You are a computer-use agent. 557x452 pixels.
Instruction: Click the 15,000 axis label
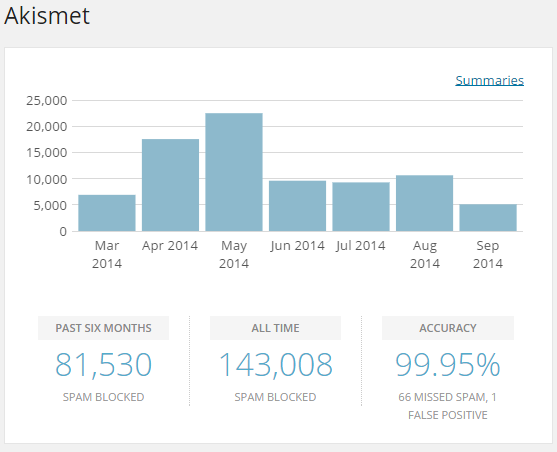[47, 153]
